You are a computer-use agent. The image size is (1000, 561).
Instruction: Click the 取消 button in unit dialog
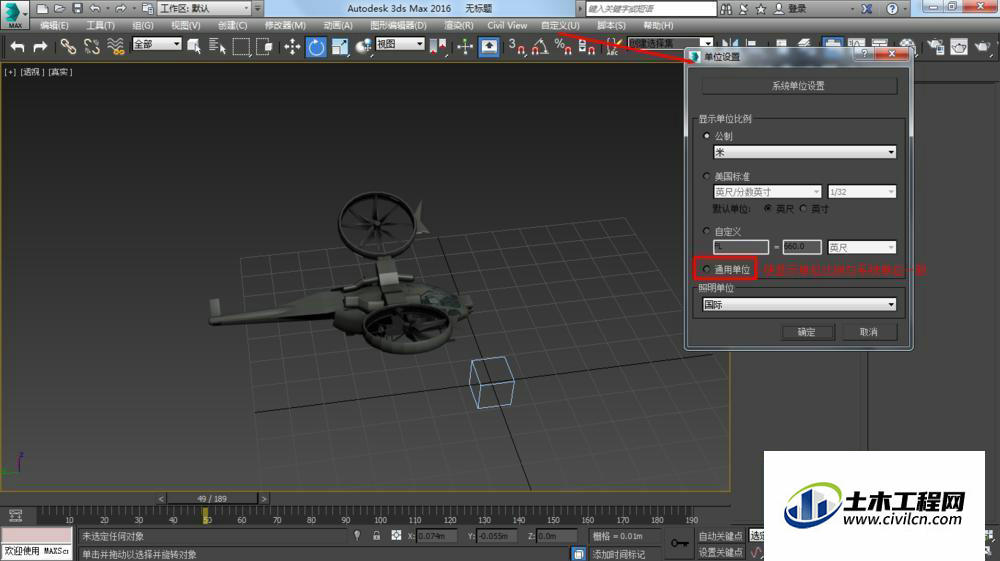869,332
